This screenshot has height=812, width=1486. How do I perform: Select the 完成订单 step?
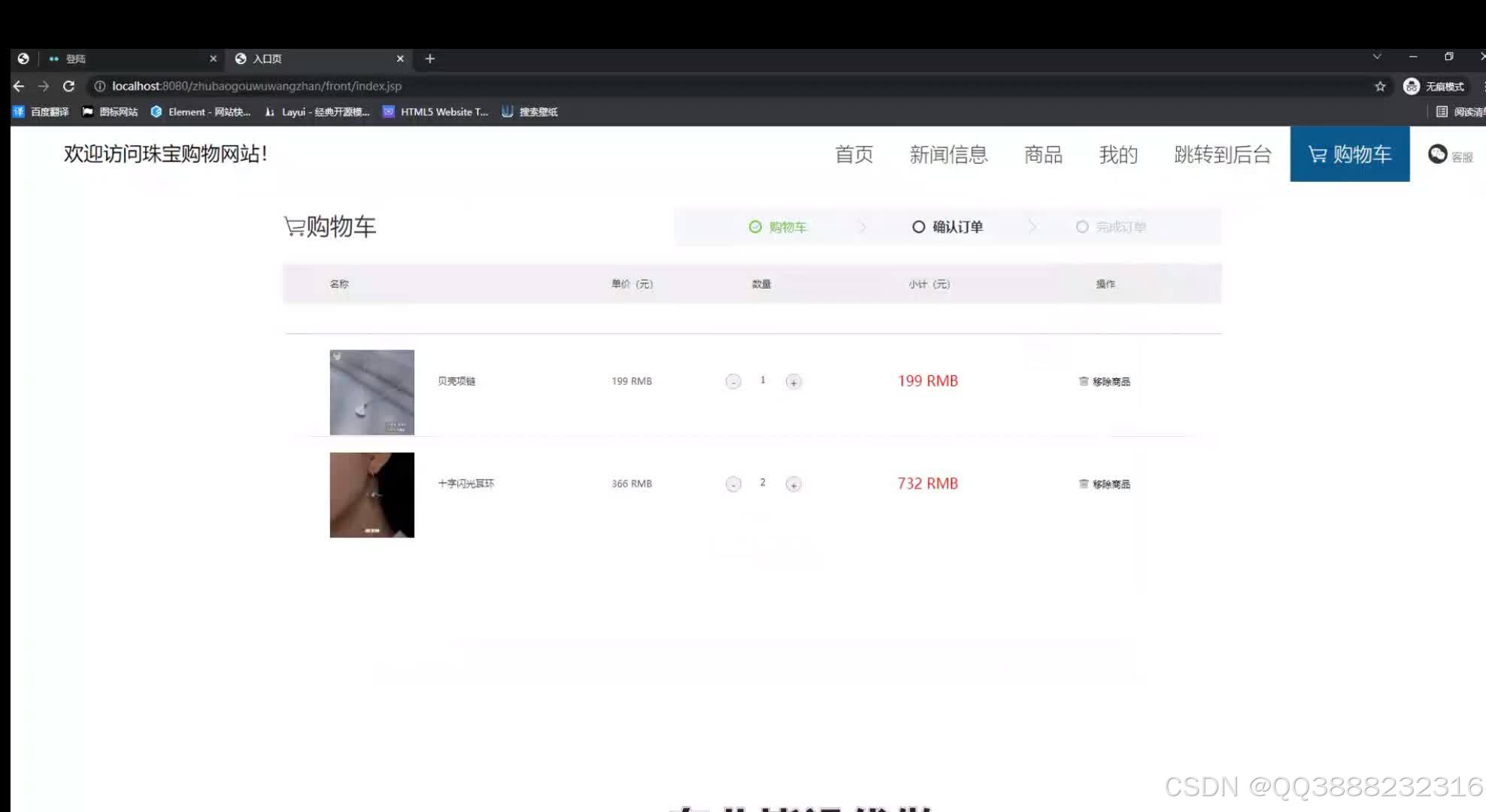coord(1111,227)
